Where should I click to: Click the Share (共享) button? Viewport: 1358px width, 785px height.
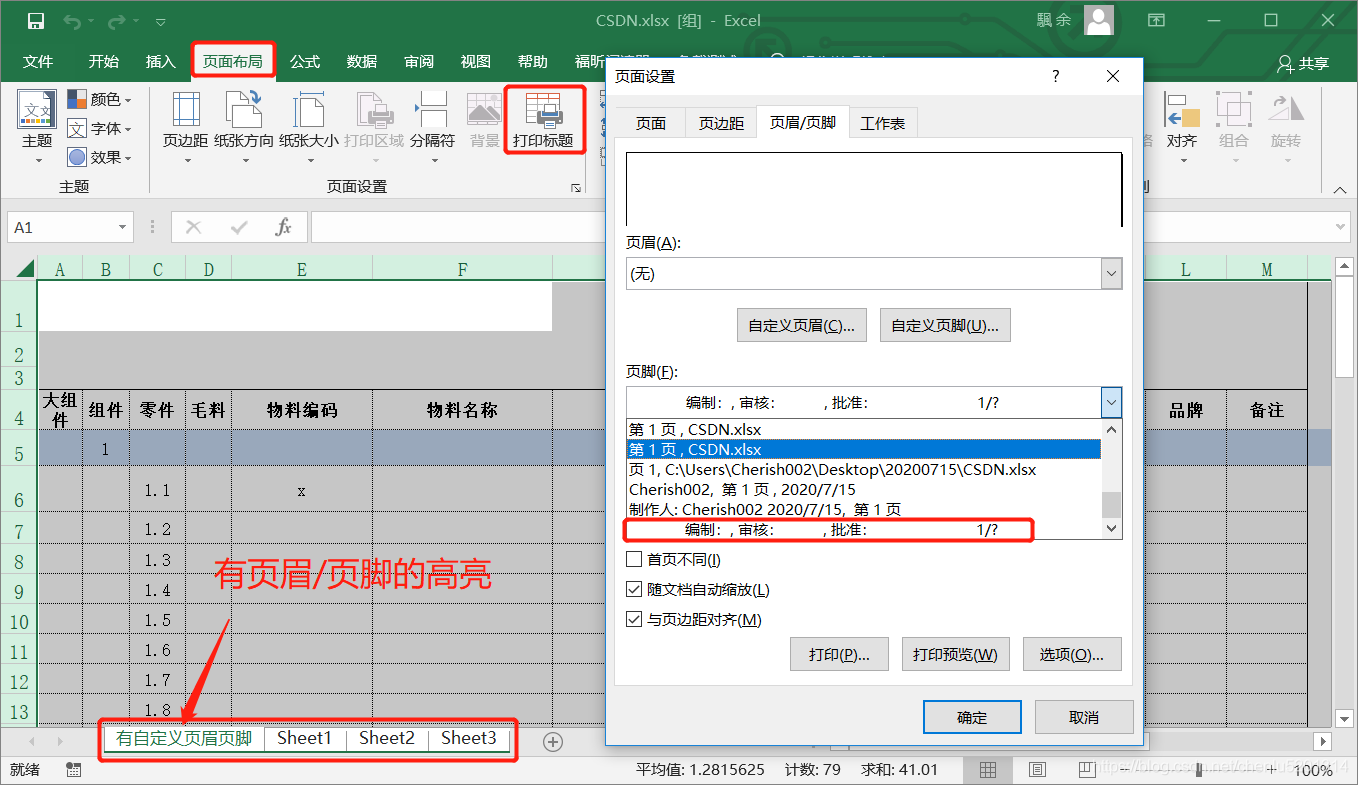(1304, 63)
